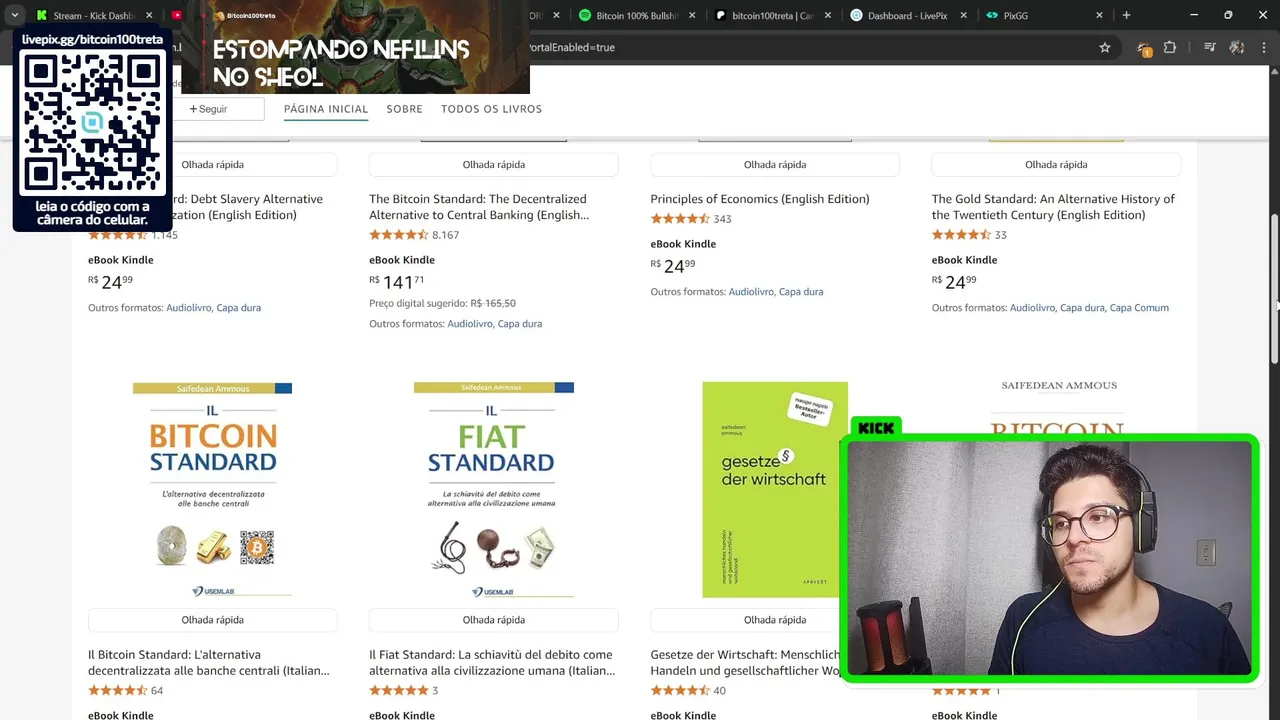This screenshot has width=1280, height=720.
Task: Open the Chrome three-dot menu
Action: coord(1266,47)
